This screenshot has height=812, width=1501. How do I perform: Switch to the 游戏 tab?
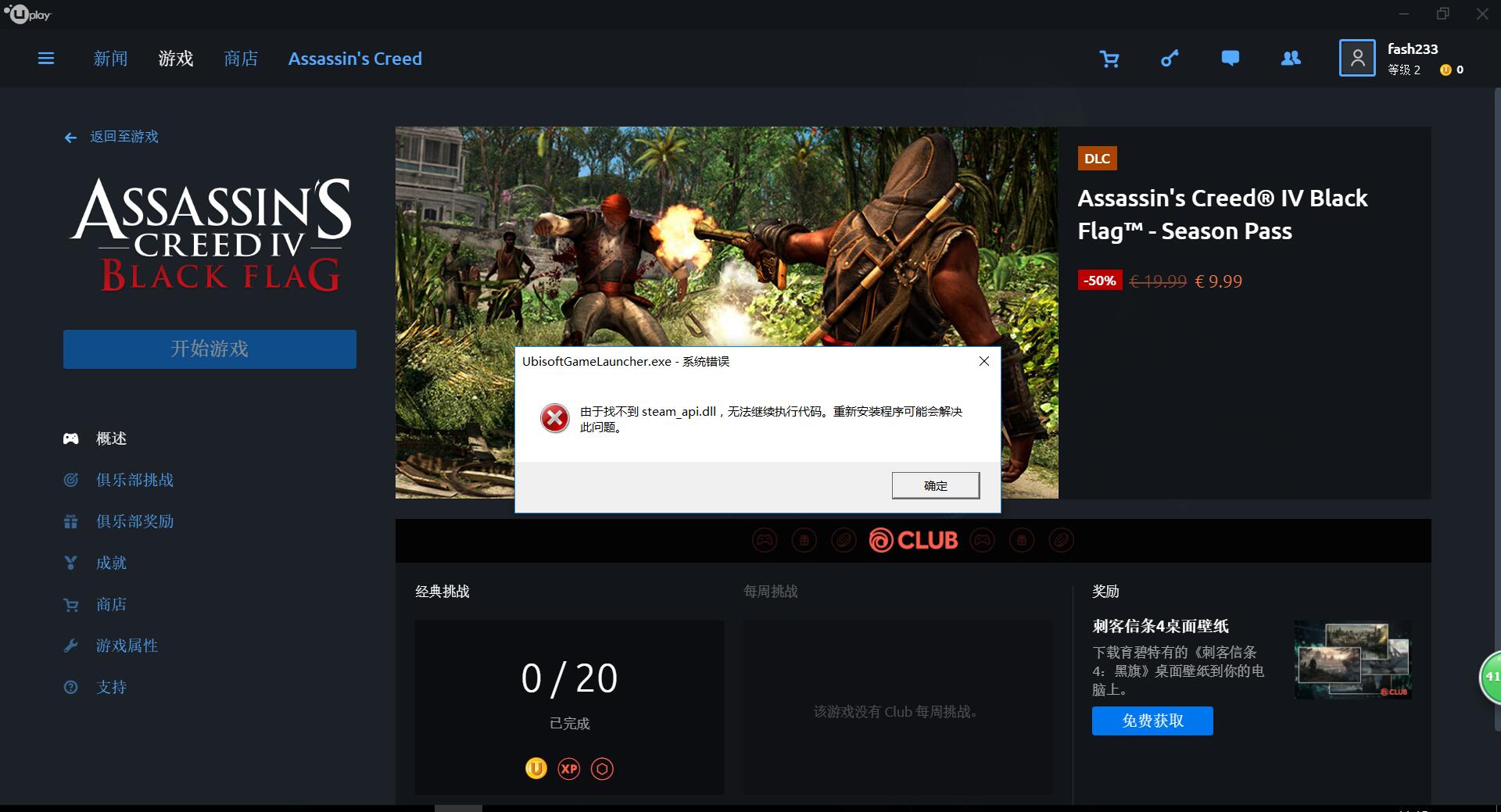click(176, 59)
